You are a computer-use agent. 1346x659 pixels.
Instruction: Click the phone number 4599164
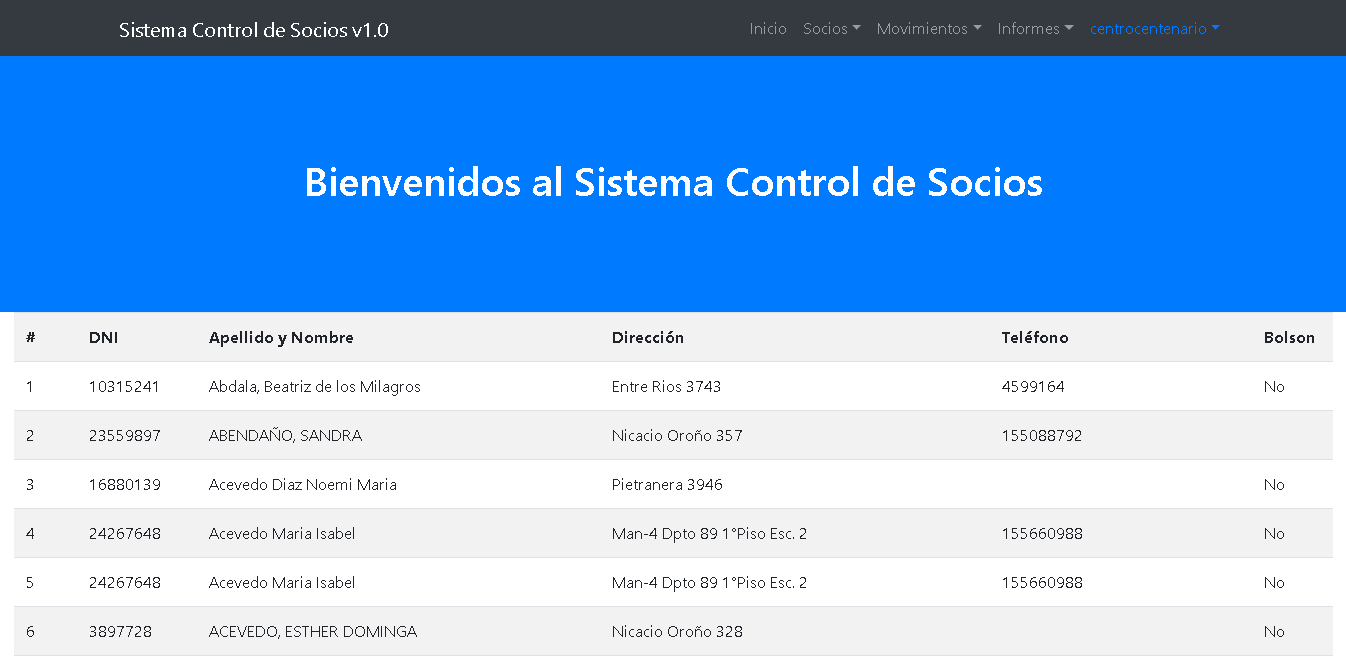point(1032,387)
